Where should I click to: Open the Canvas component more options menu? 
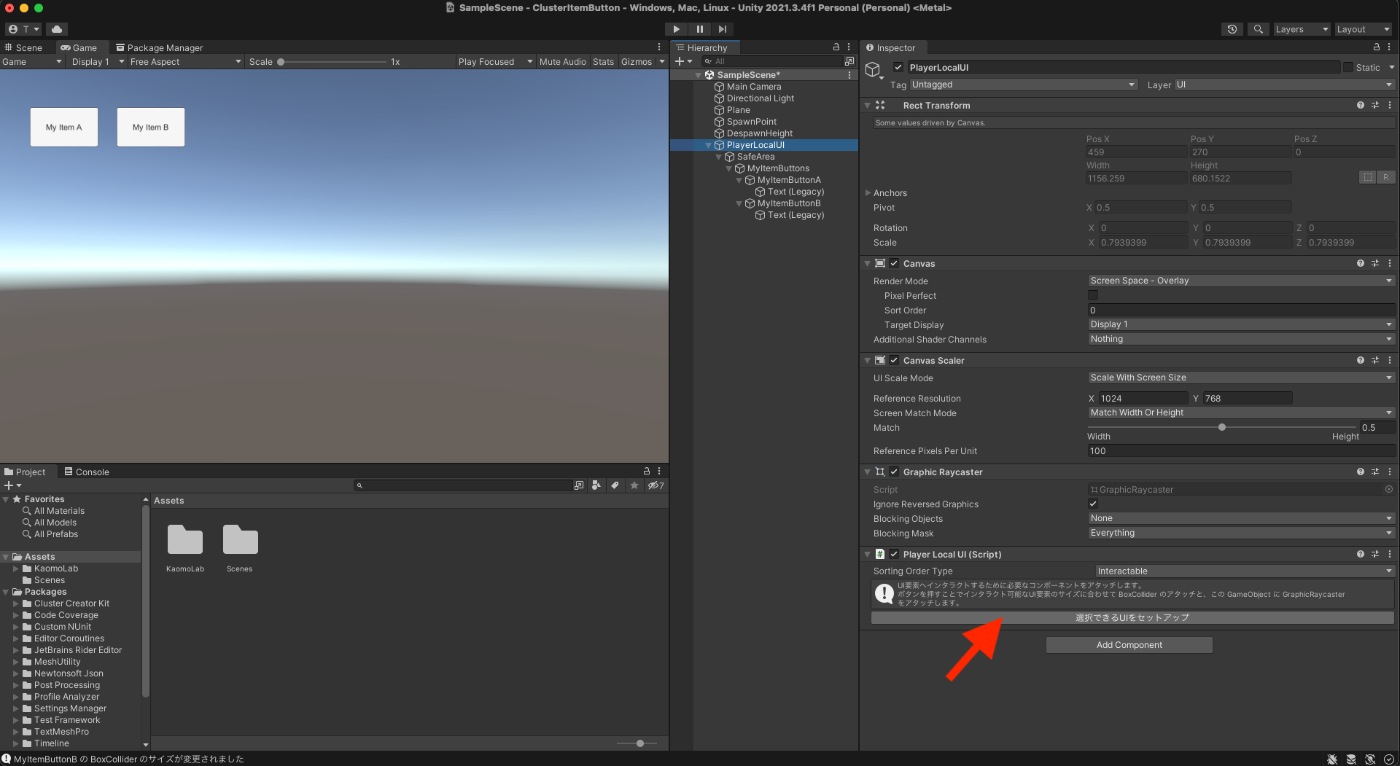pyautogui.click(x=1389, y=263)
